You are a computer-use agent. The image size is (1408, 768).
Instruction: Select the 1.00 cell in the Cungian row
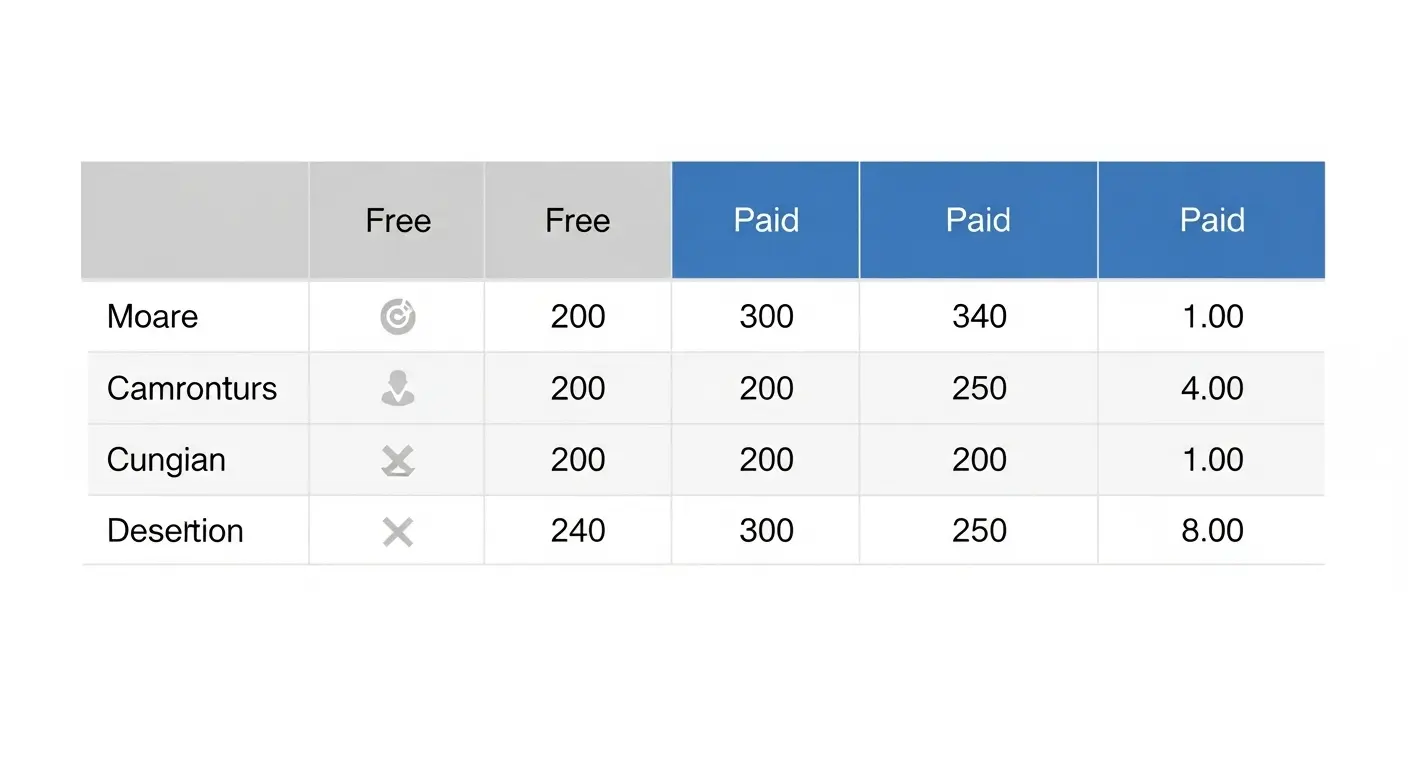pyautogui.click(x=1212, y=460)
